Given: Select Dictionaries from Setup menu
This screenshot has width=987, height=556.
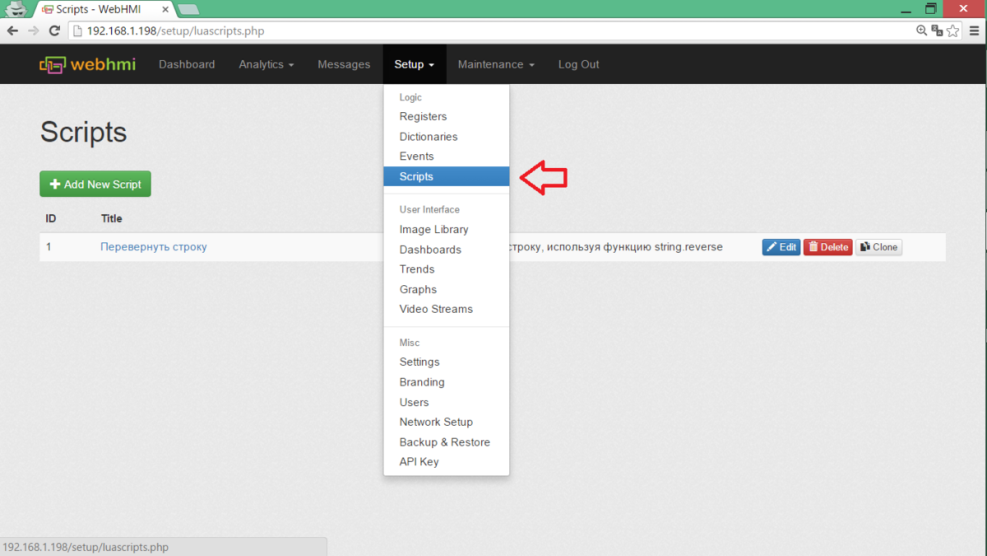Looking at the screenshot, I should 446,137.
